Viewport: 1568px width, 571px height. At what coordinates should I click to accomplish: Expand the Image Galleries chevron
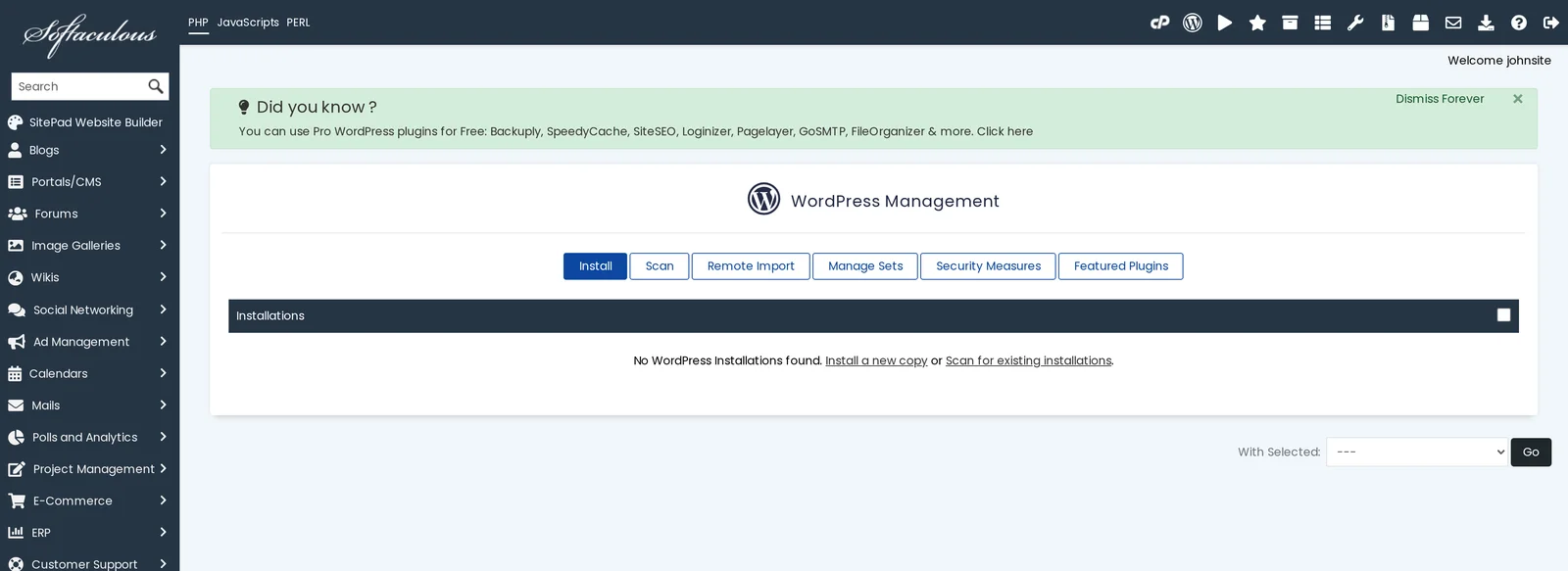tap(163, 245)
